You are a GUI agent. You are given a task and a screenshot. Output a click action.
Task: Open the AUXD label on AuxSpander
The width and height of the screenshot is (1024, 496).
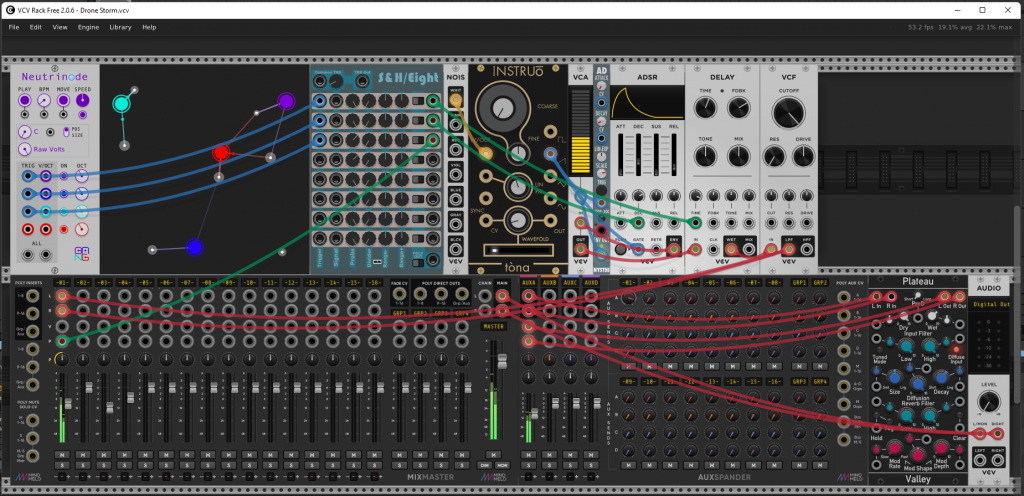point(591,283)
